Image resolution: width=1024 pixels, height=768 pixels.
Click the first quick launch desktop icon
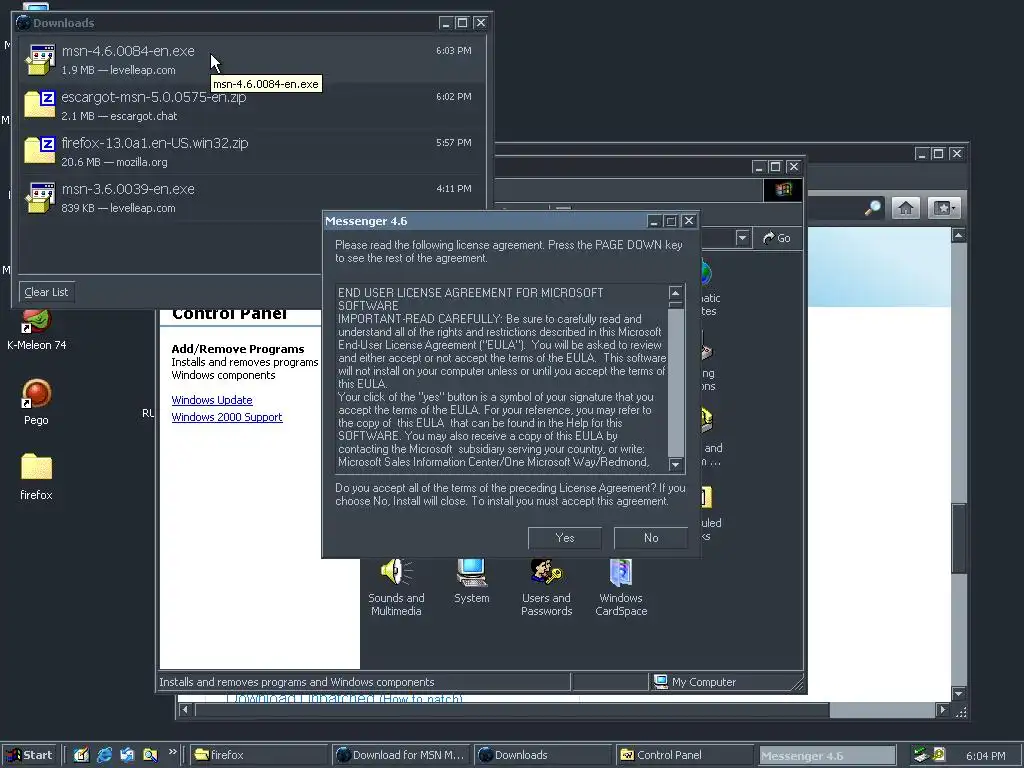(81, 755)
